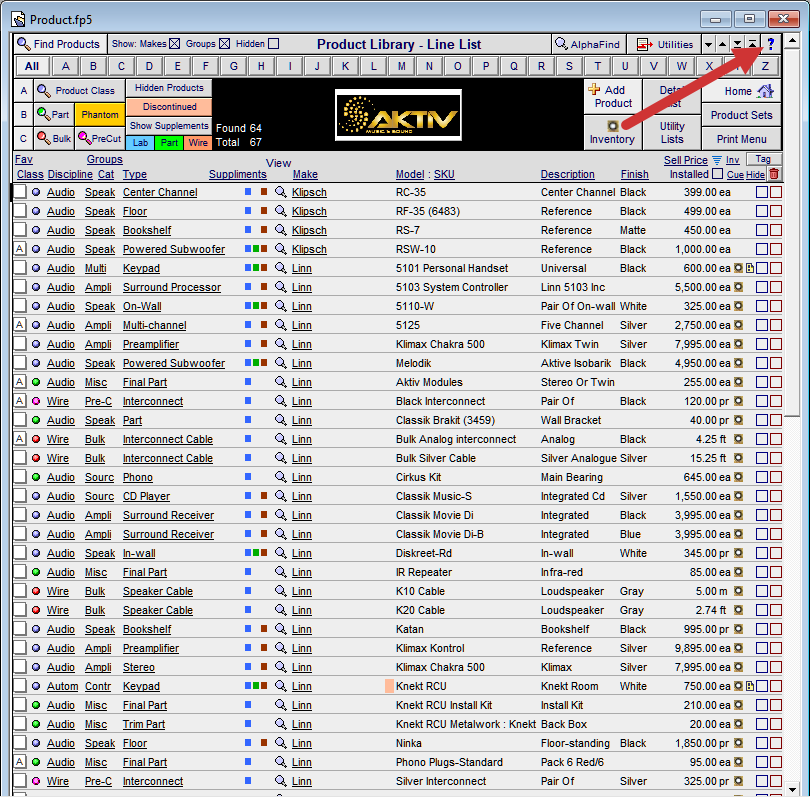The width and height of the screenshot is (810, 798).
Task: Click the Sell Price sort filter icon
Action: click(x=716, y=160)
